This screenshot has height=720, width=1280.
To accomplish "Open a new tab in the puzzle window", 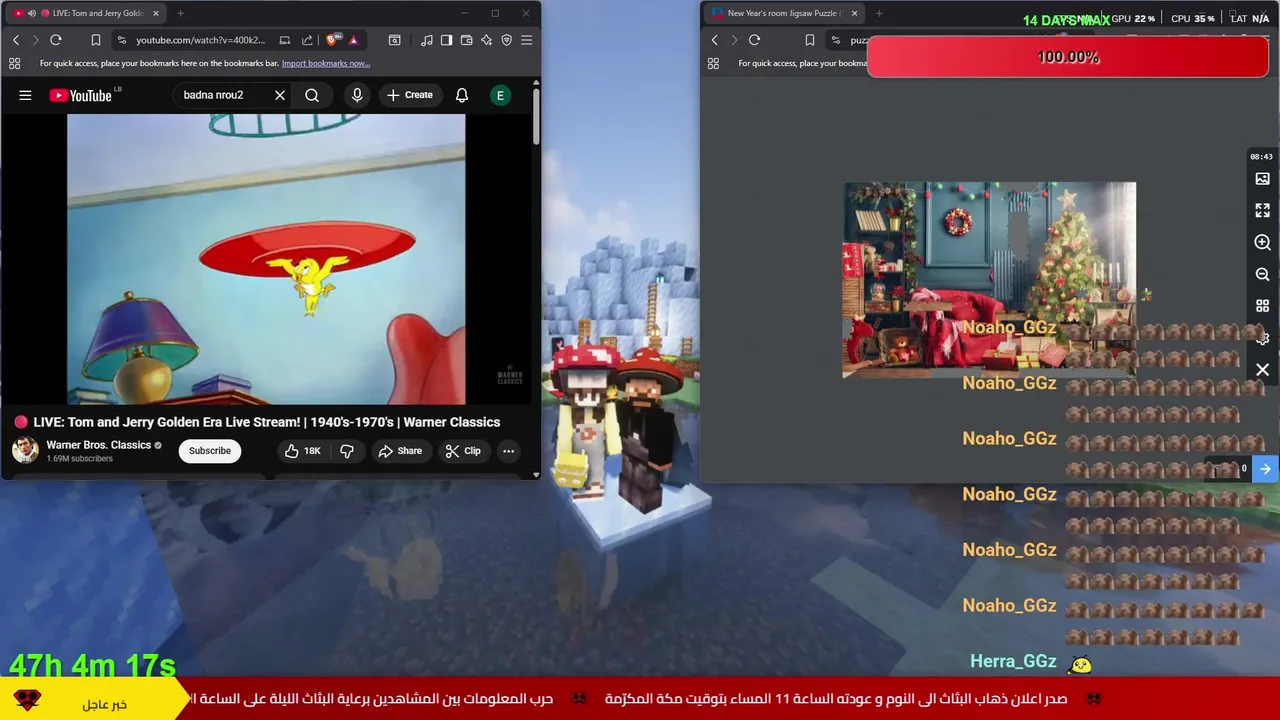I will [879, 13].
